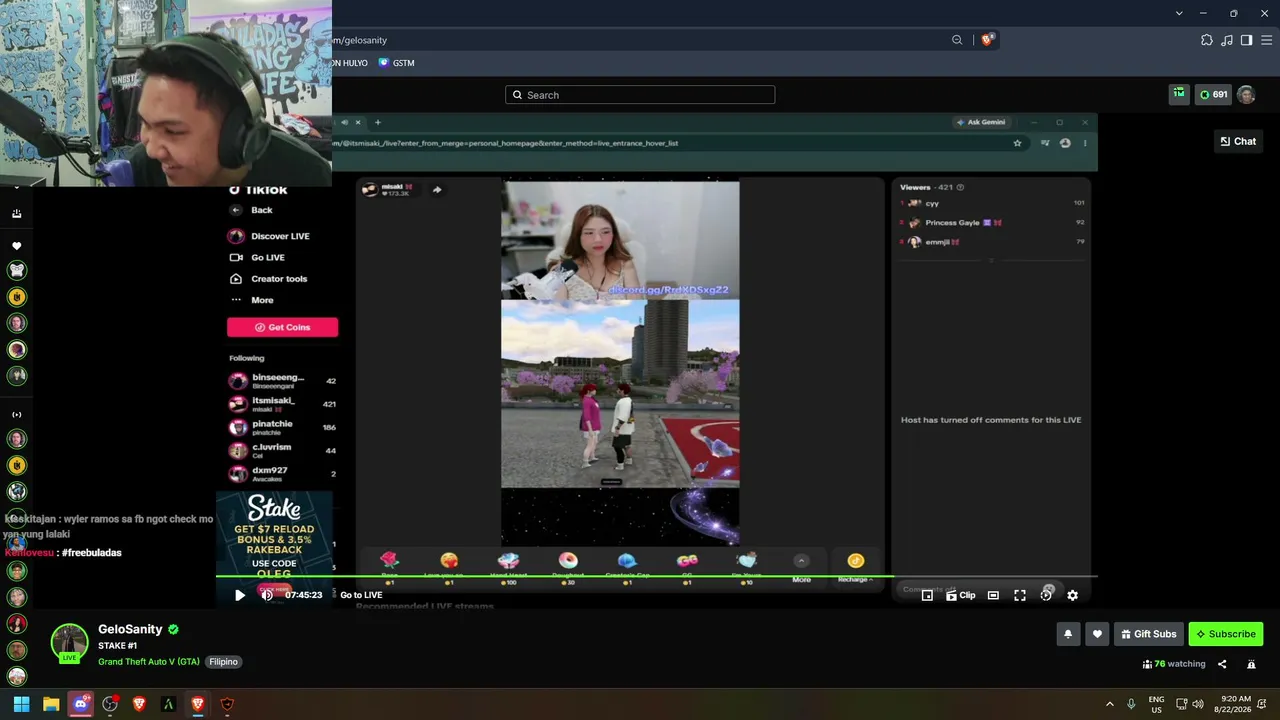Screen dimensions: 1280x720
Task: Click the 76 watching viewer count
Action: pos(1174,664)
